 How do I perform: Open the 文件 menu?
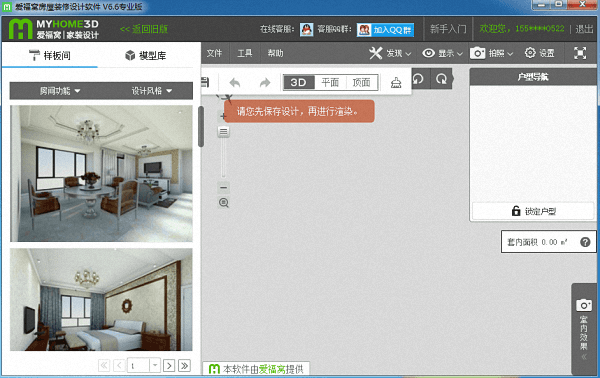[214, 53]
